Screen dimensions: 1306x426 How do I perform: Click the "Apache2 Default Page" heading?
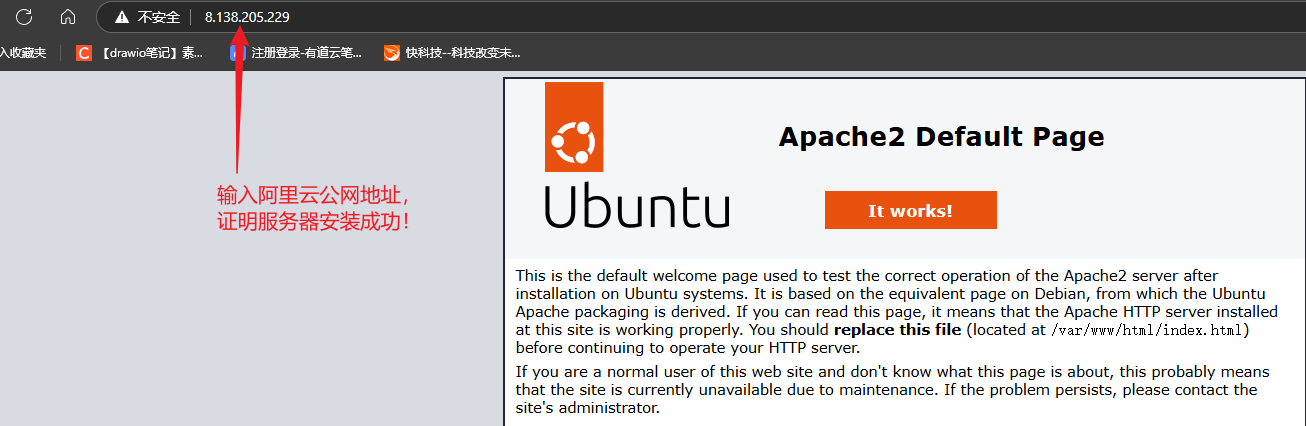pos(941,136)
